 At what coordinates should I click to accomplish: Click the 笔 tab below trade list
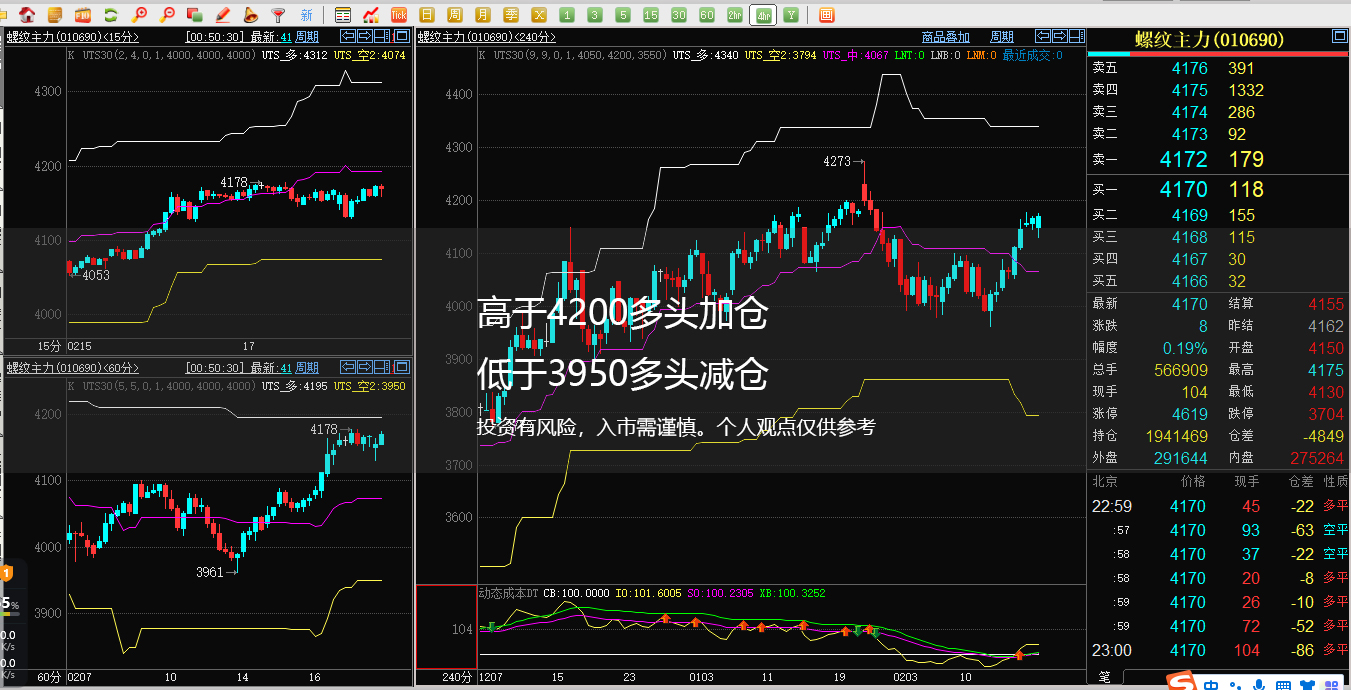pos(1104,677)
